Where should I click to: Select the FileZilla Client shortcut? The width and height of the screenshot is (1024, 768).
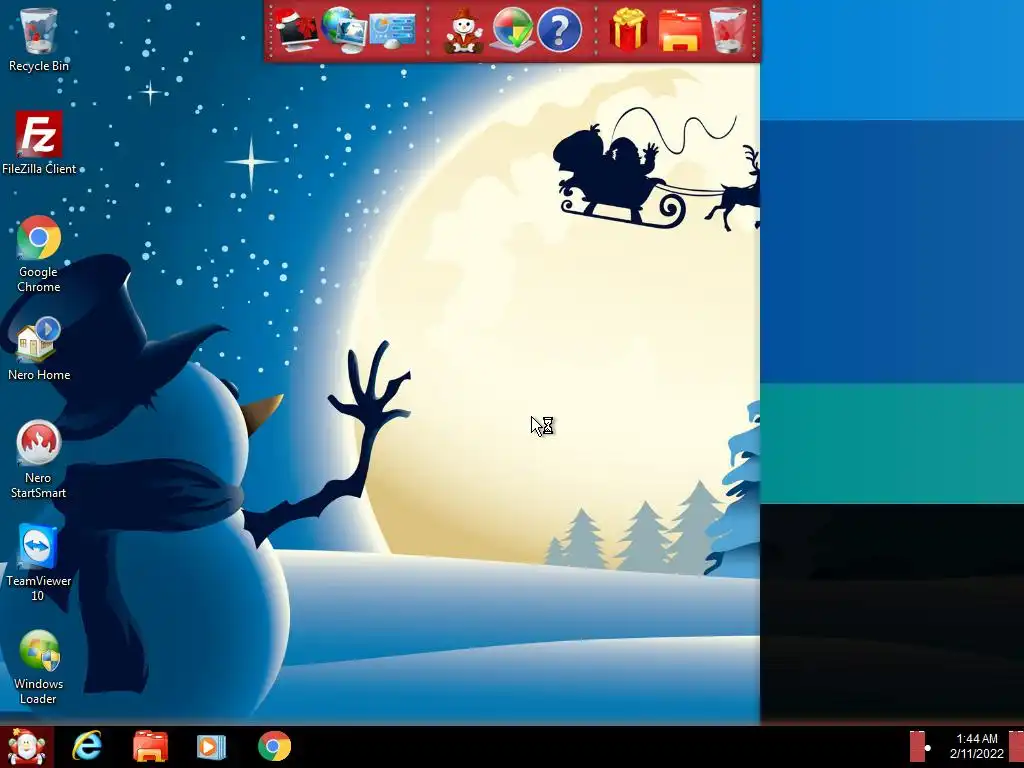[39, 143]
